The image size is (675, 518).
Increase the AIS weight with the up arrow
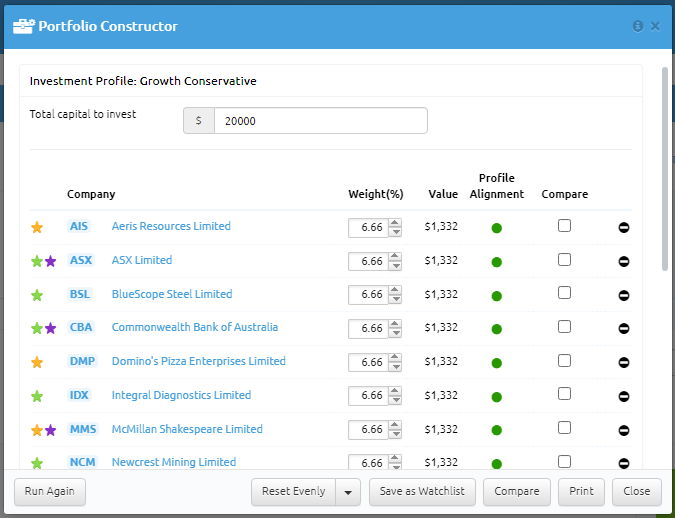pyautogui.click(x=395, y=223)
